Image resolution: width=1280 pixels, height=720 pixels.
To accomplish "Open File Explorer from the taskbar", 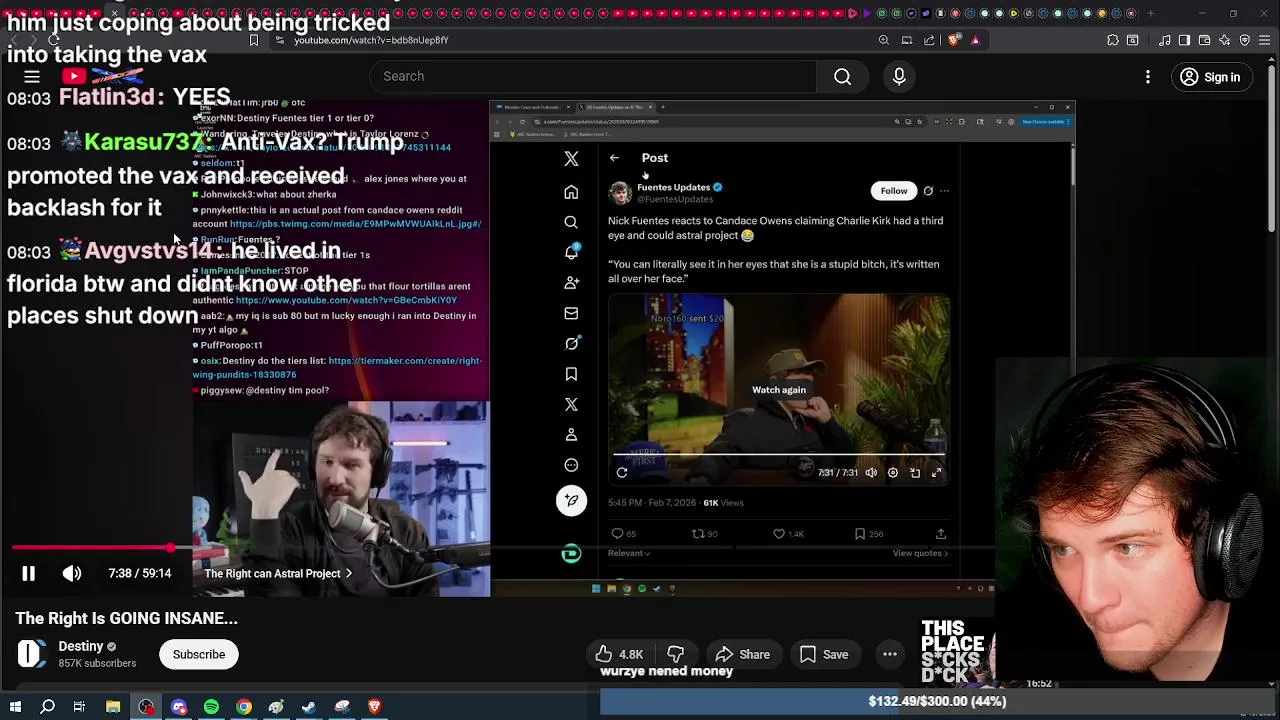I will click(x=113, y=707).
